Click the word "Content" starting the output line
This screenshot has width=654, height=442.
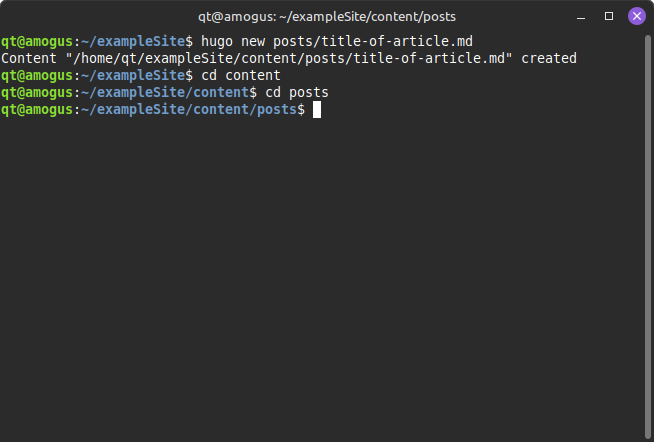29,58
